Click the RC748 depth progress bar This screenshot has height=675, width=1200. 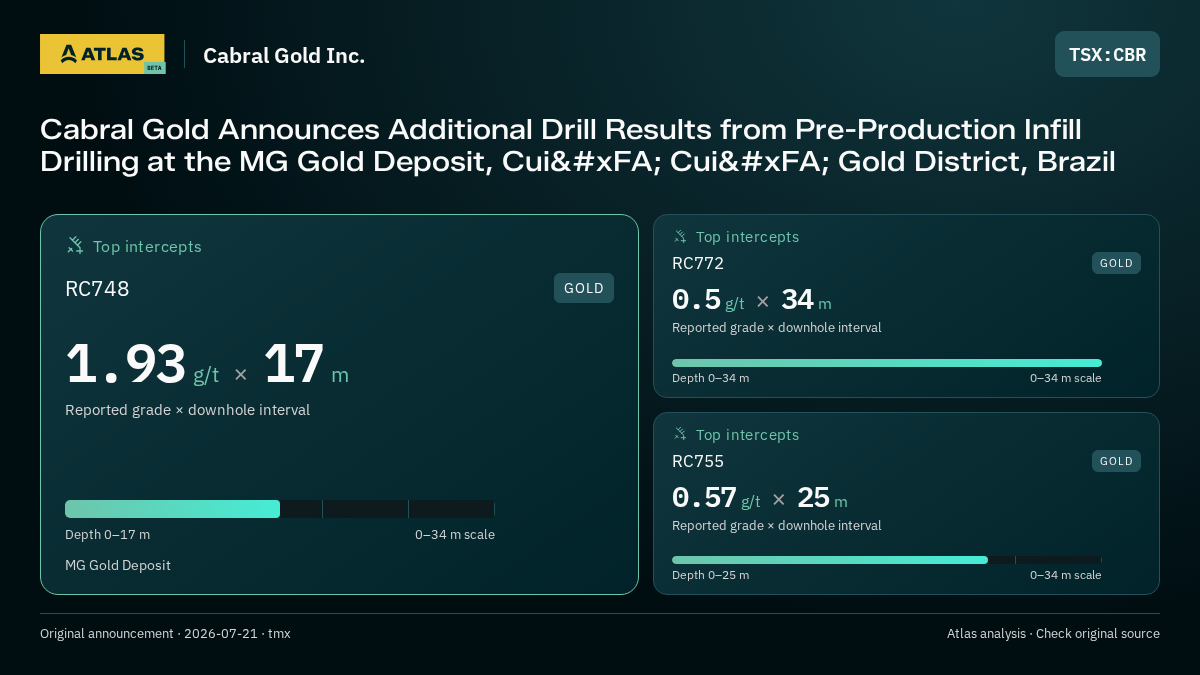pos(280,509)
